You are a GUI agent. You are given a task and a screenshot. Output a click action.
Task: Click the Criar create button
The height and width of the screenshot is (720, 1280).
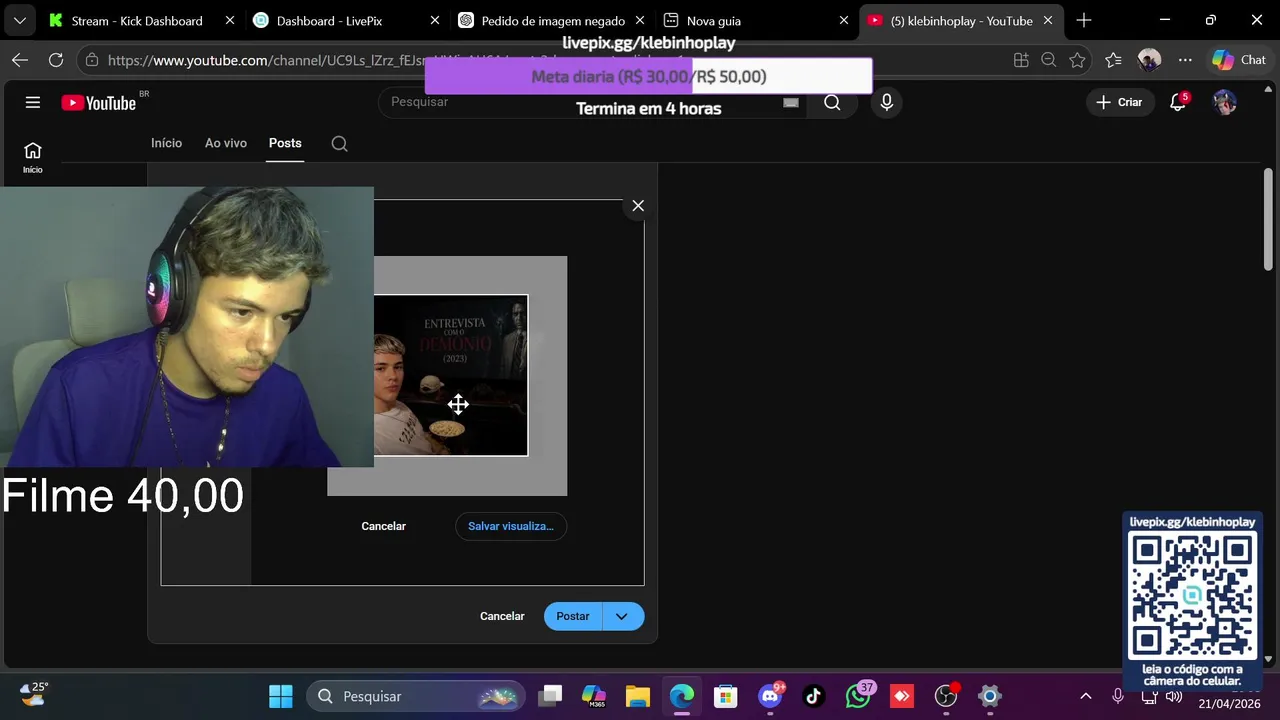tap(1119, 102)
